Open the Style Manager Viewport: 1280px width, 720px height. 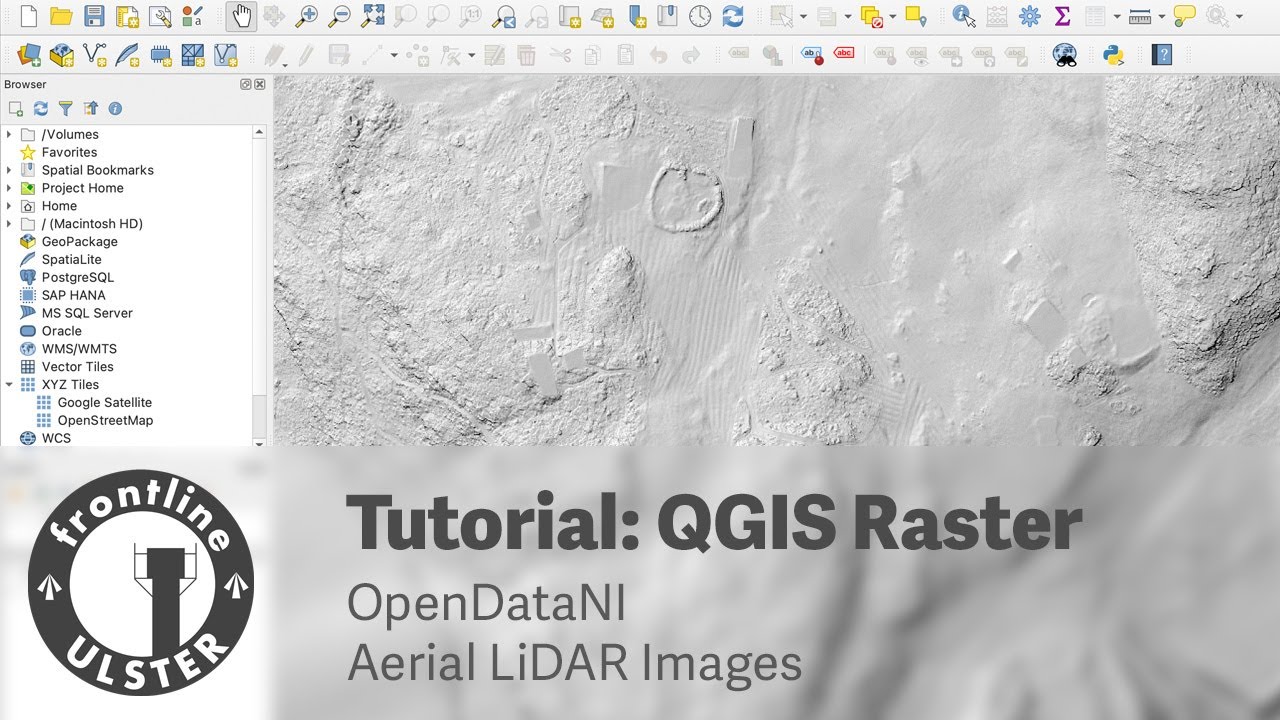coord(192,16)
